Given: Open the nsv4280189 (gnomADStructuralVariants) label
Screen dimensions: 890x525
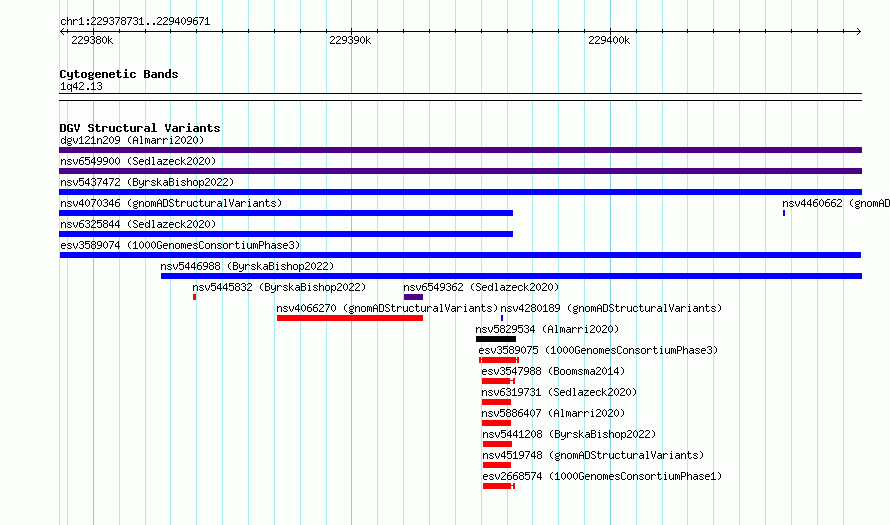Looking at the screenshot, I should (x=611, y=308).
